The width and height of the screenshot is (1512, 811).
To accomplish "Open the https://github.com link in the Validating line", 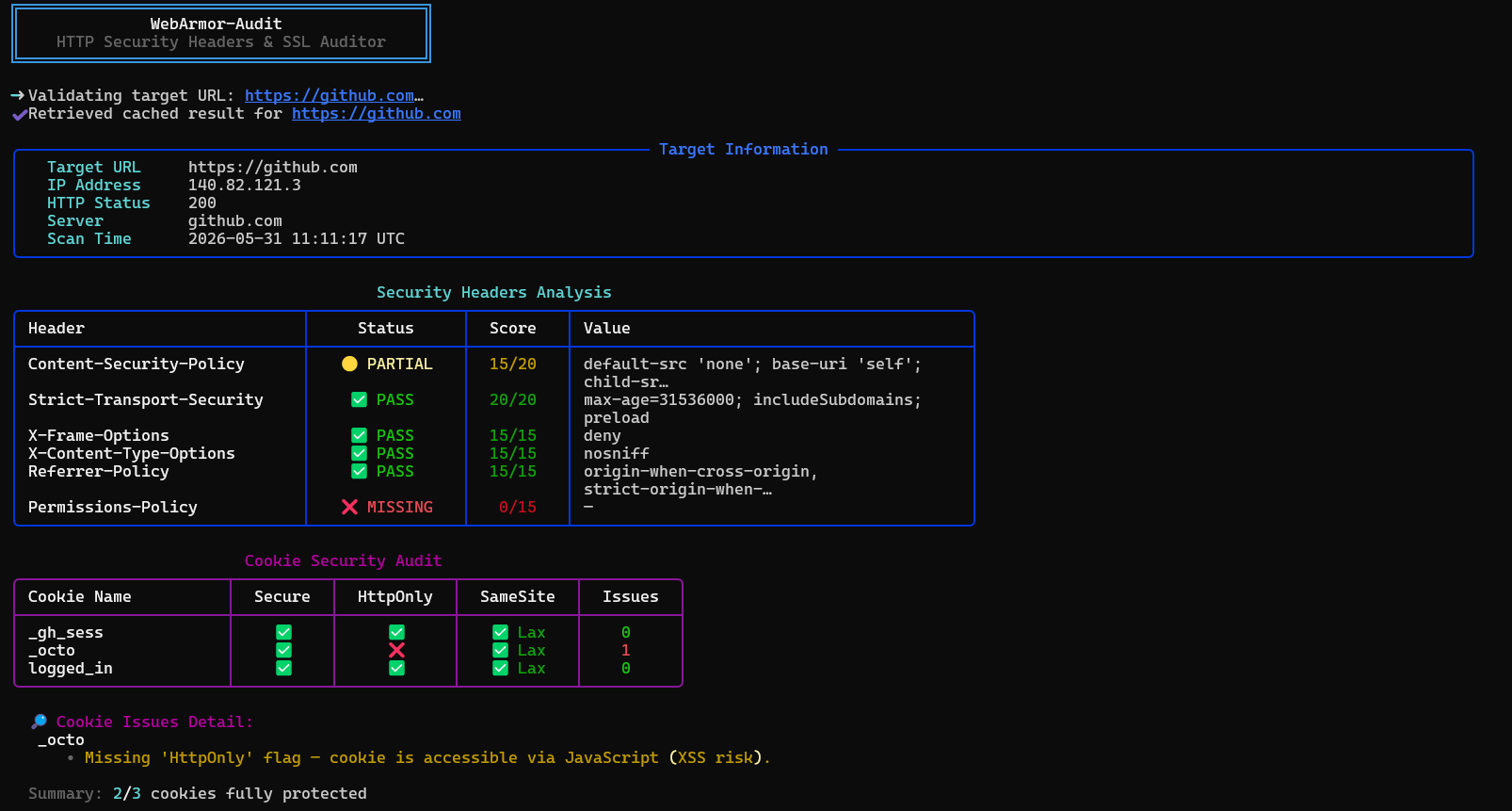I will pyautogui.click(x=330, y=95).
